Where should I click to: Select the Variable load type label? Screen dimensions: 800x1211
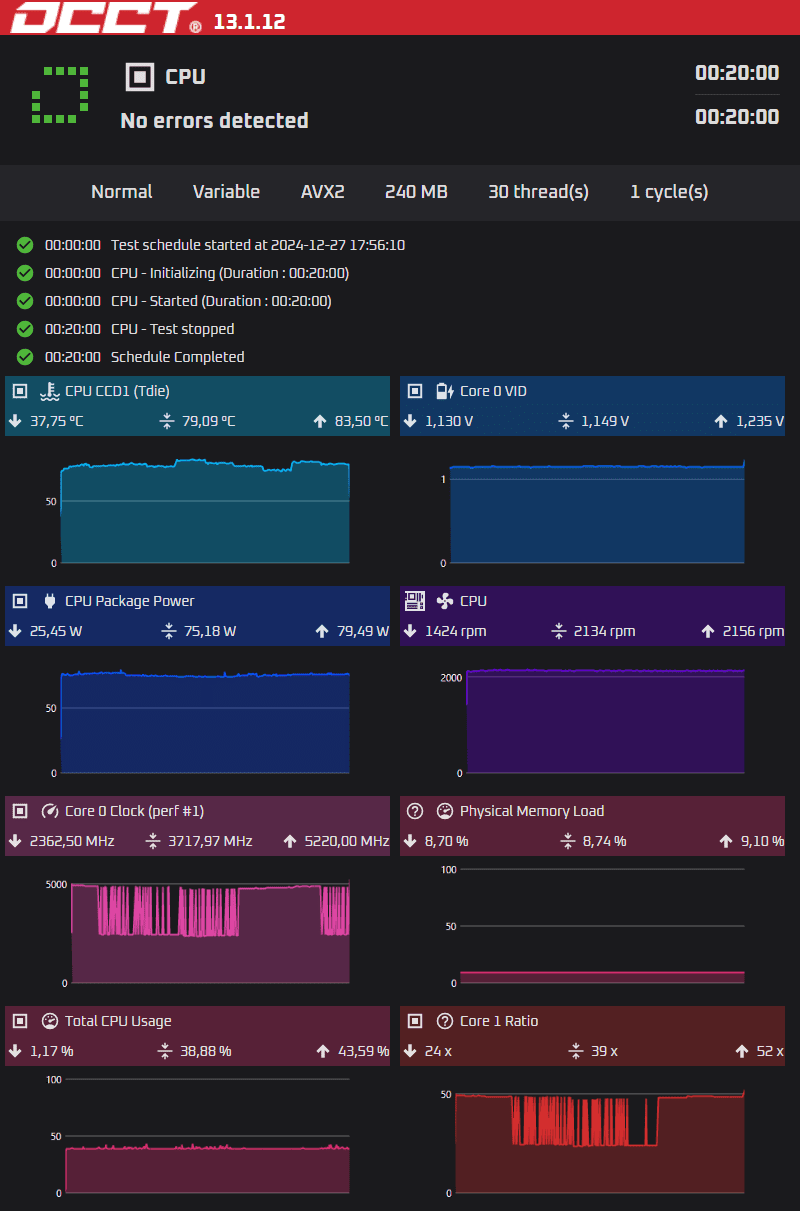point(226,192)
